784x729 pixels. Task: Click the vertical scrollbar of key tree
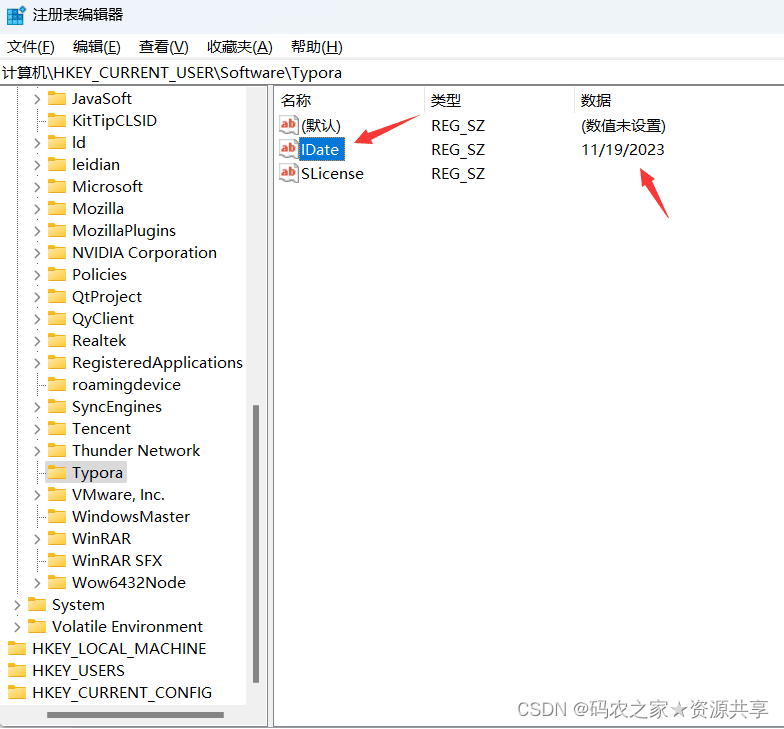pyautogui.click(x=256, y=543)
